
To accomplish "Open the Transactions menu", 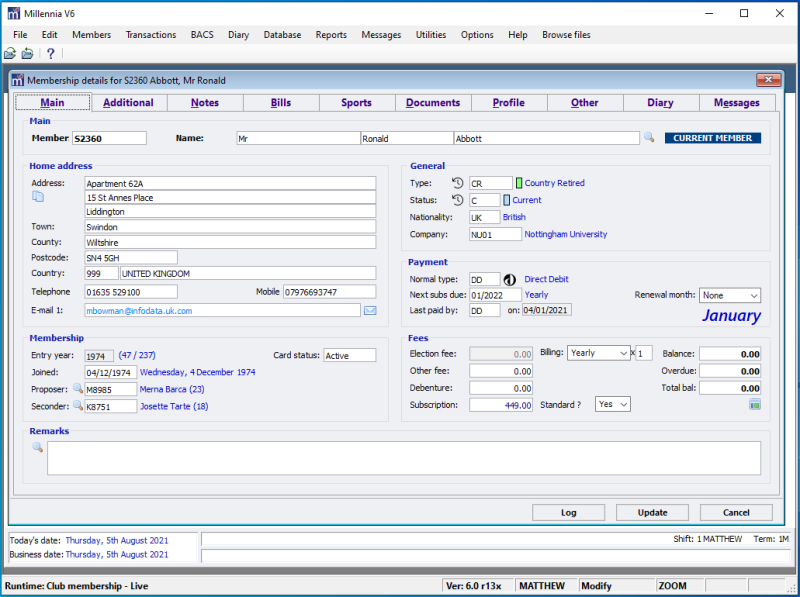I will pos(150,34).
